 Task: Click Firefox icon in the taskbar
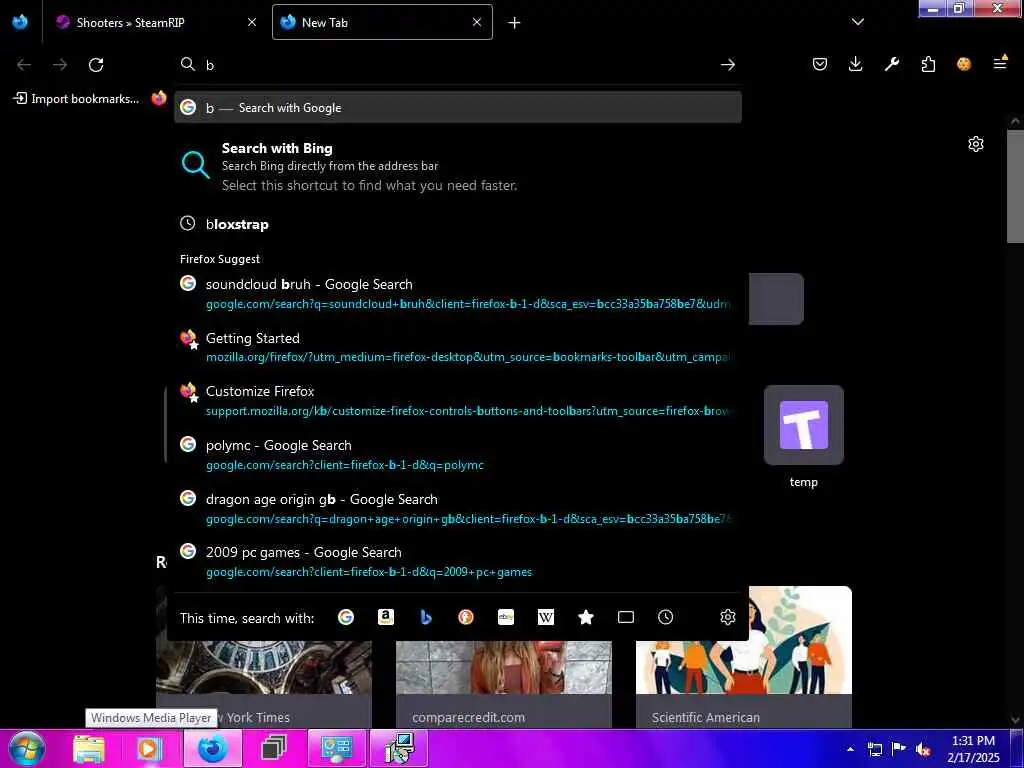point(212,748)
